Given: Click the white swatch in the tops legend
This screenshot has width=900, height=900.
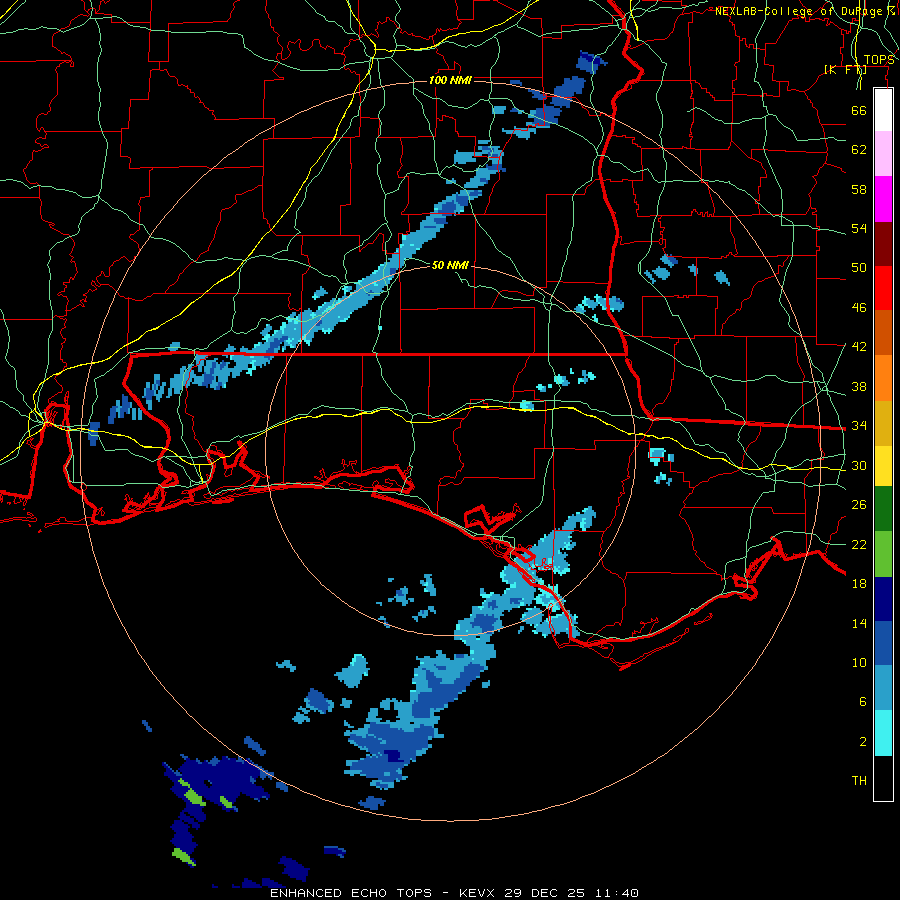Looking at the screenshot, I should [883, 110].
